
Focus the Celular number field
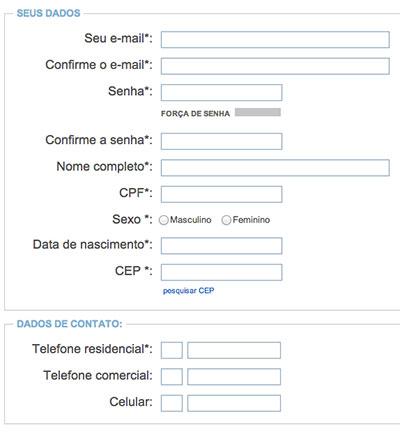(234, 403)
